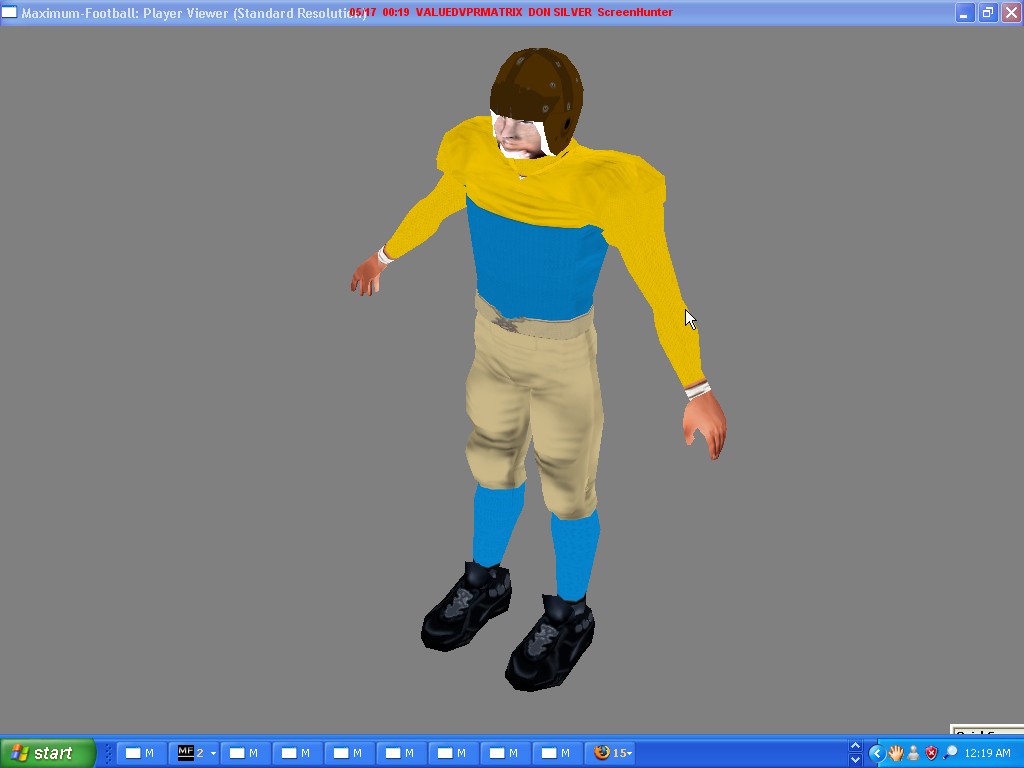Open the Windows Start menu
Image resolution: width=1024 pixels, height=768 pixels.
(48, 753)
